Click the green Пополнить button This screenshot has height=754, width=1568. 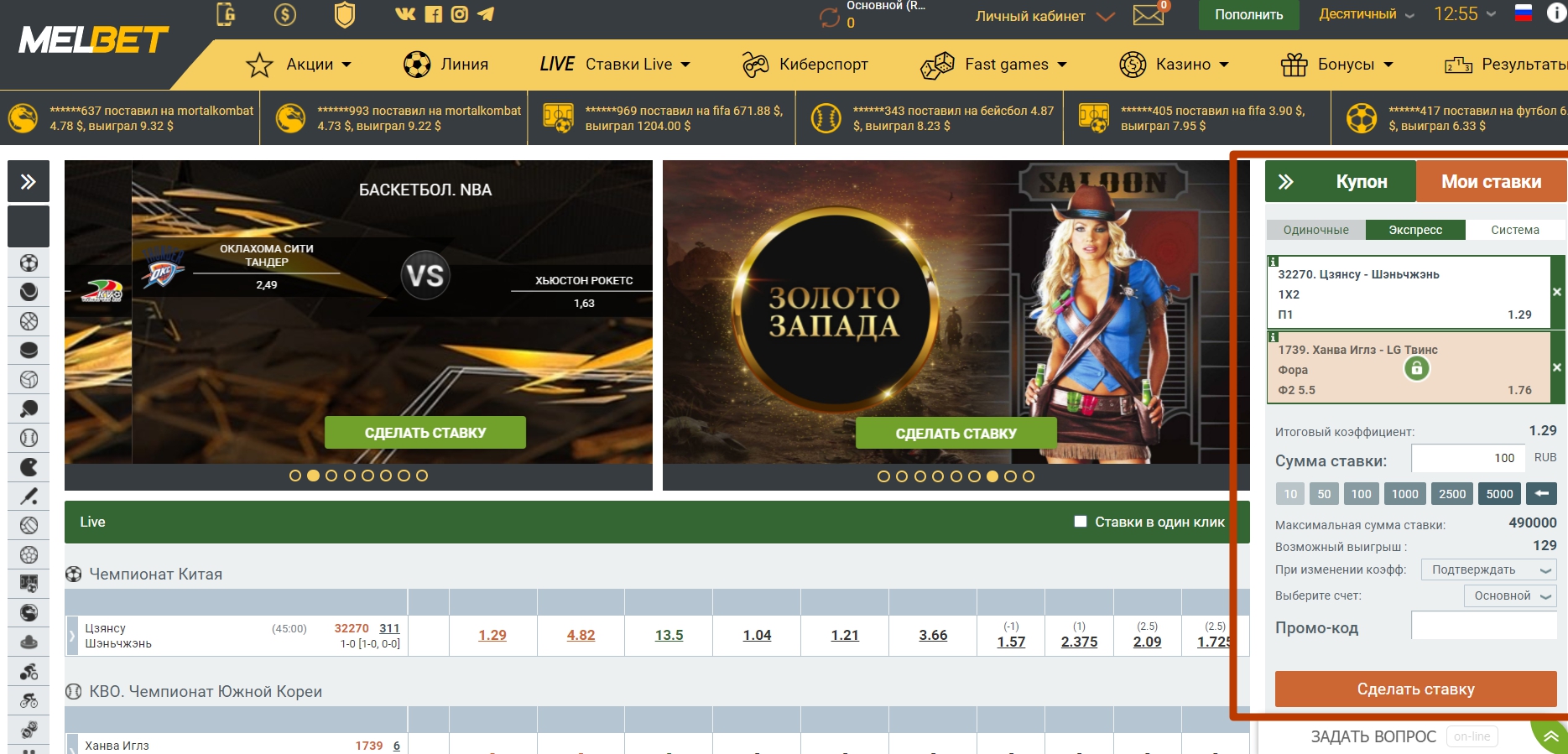(x=1248, y=15)
